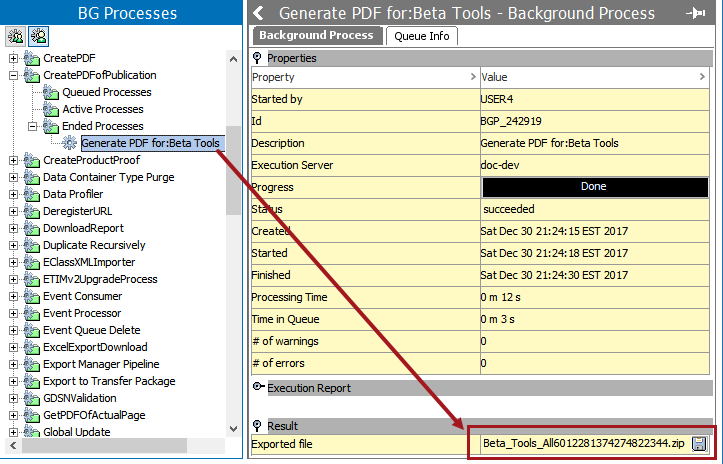Select the Background Process tab
Viewport: 723px width, 464px height.
click(x=316, y=36)
